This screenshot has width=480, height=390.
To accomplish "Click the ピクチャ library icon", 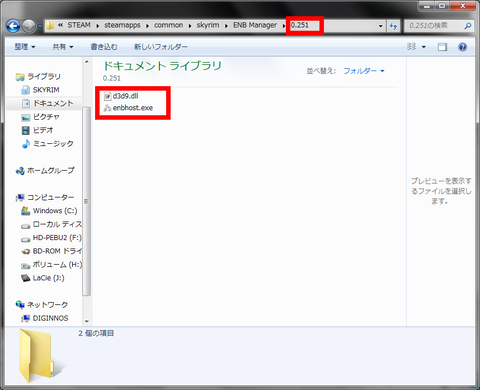I will 26,117.
